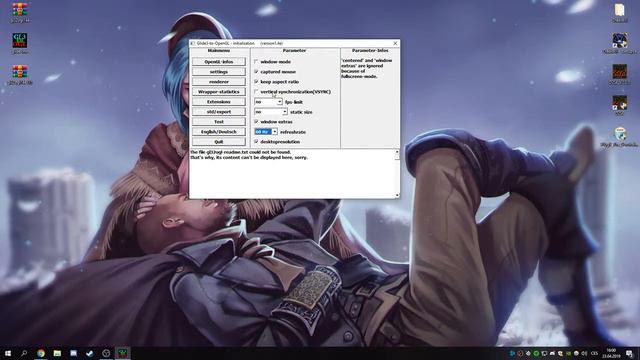
Task: Open the Action Center notifications icon
Action: click(629, 353)
